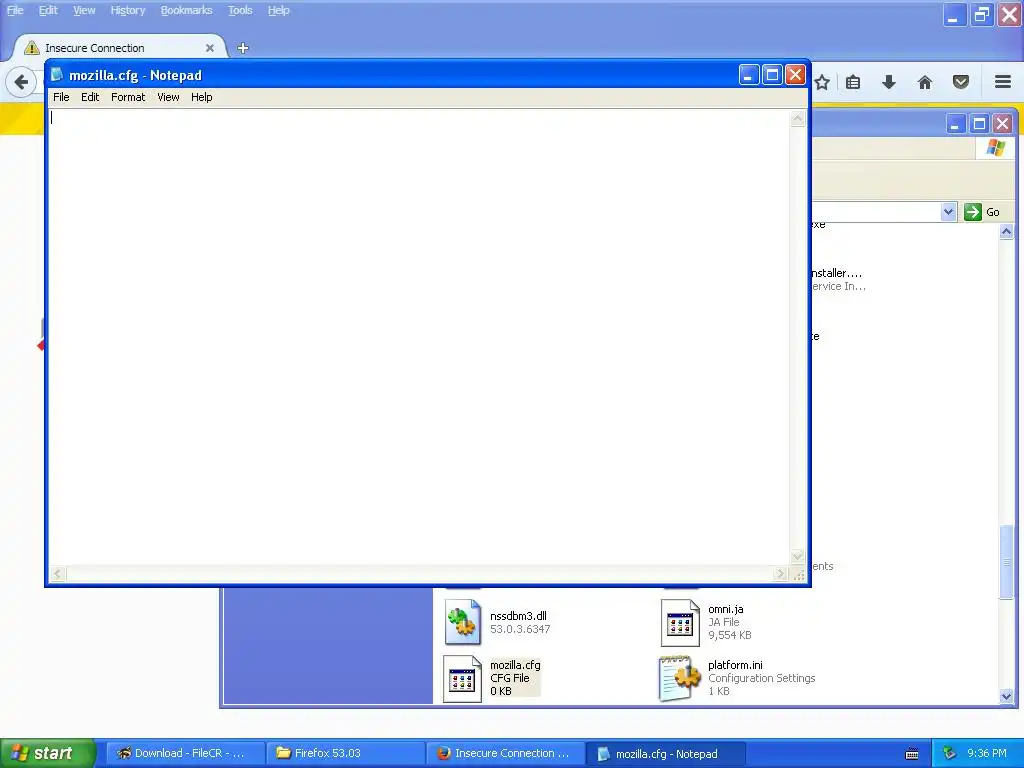Open the Notepad File menu

tap(61, 97)
